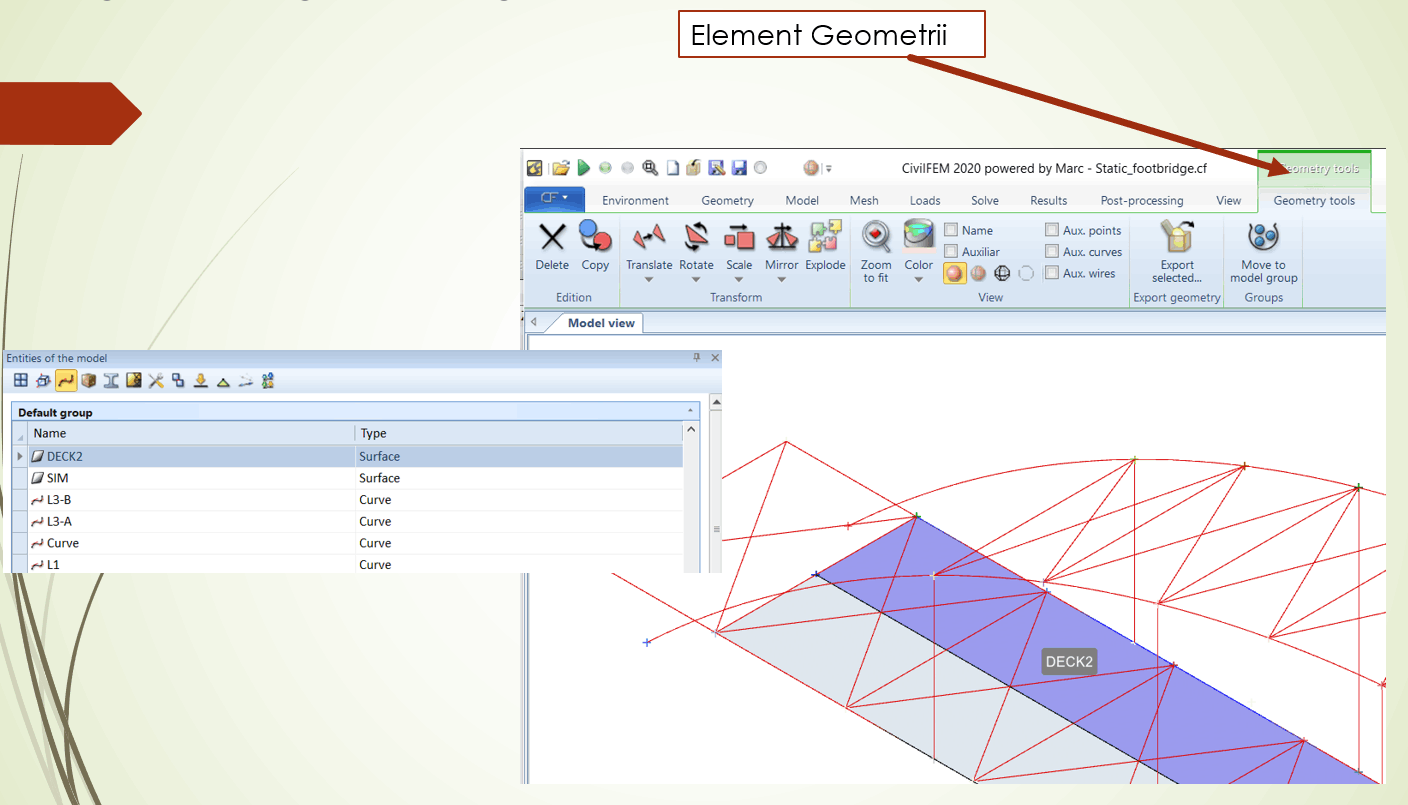Click the Zoom to fit icon
This screenshot has height=805, width=1408.
[876, 250]
